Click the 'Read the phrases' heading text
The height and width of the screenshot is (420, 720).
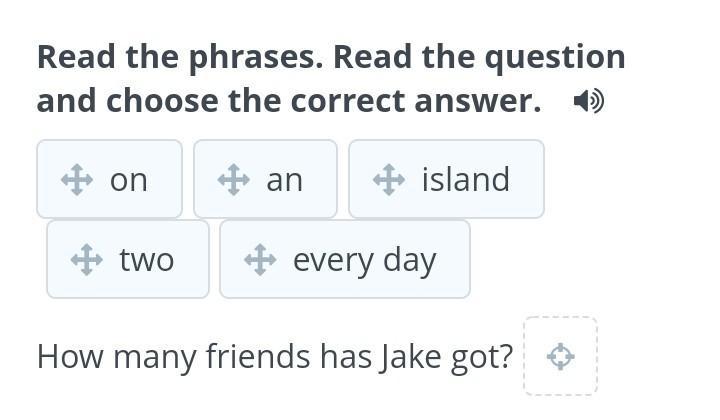tap(180, 57)
